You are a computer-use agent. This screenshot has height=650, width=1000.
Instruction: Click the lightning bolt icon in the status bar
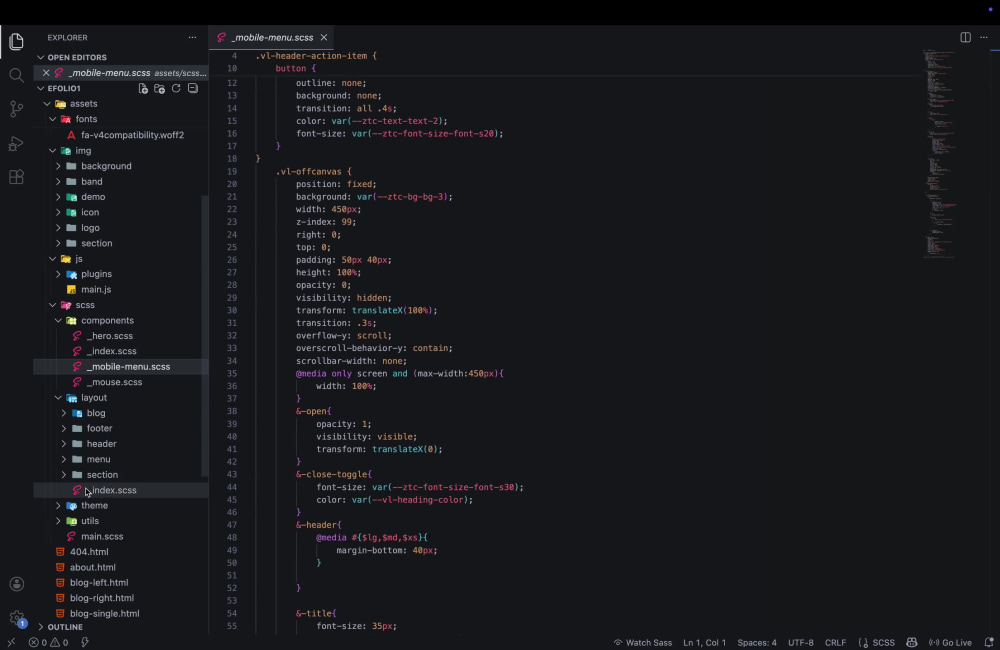(85, 642)
